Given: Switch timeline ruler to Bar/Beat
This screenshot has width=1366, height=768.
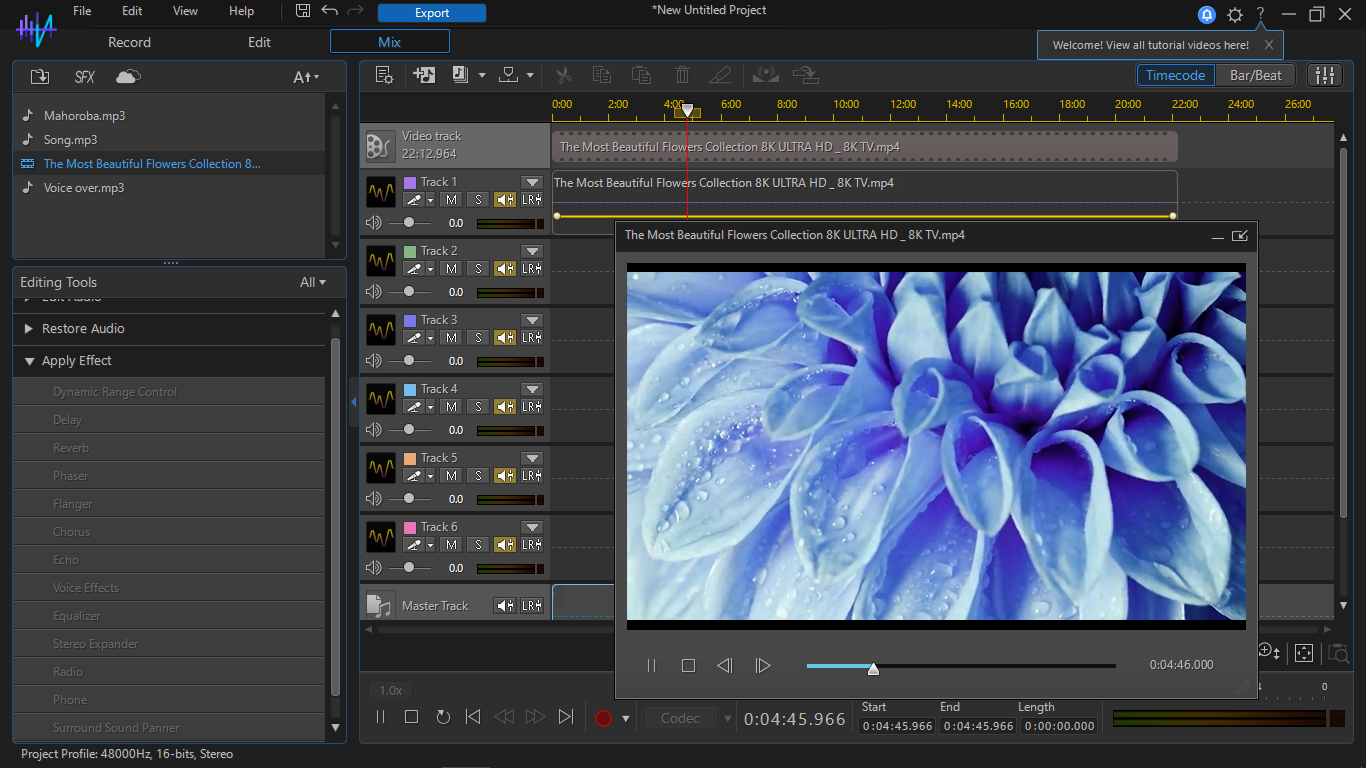Looking at the screenshot, I should pyautogui.click(x=1255, y=75).
